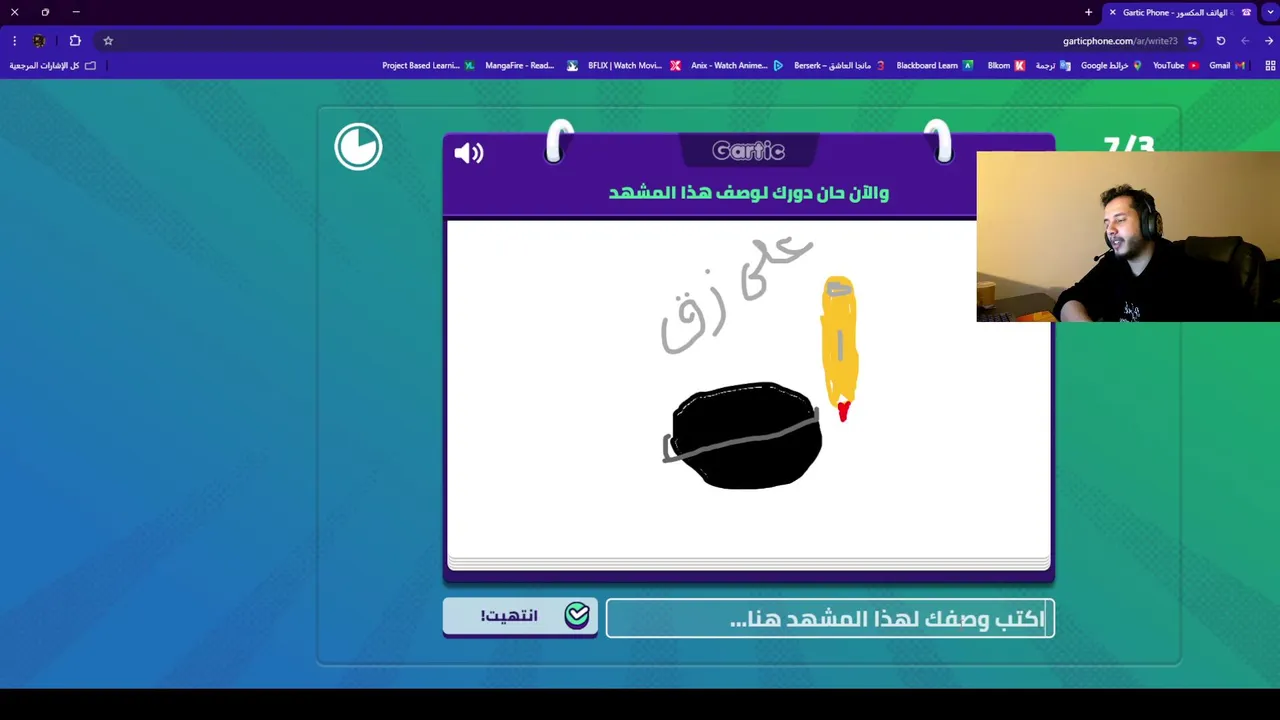Click the 3/3 round counter text

click(x=1128, y=145)
